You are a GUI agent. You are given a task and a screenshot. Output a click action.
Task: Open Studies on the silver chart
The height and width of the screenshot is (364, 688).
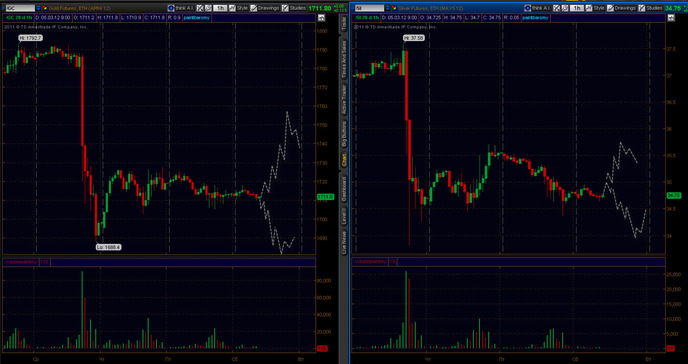pos(650,8)
